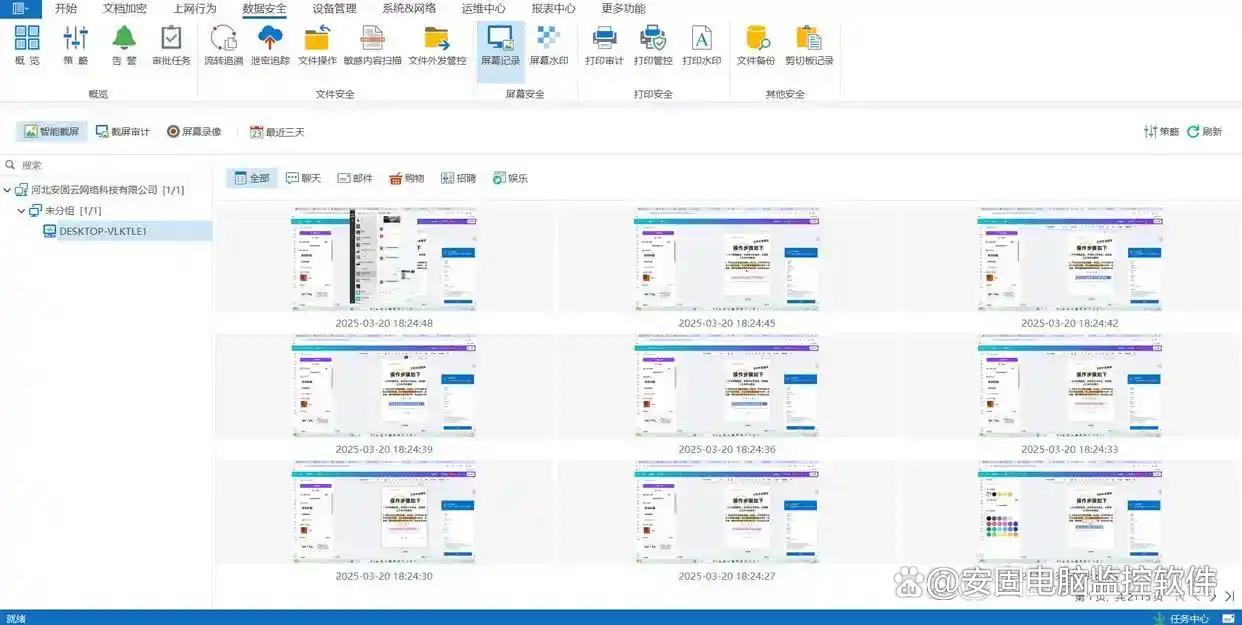Select the DESKTOP-VLKTLE1 computer
The height and width of the screenshot is (625, 1242).
(127, 231)
